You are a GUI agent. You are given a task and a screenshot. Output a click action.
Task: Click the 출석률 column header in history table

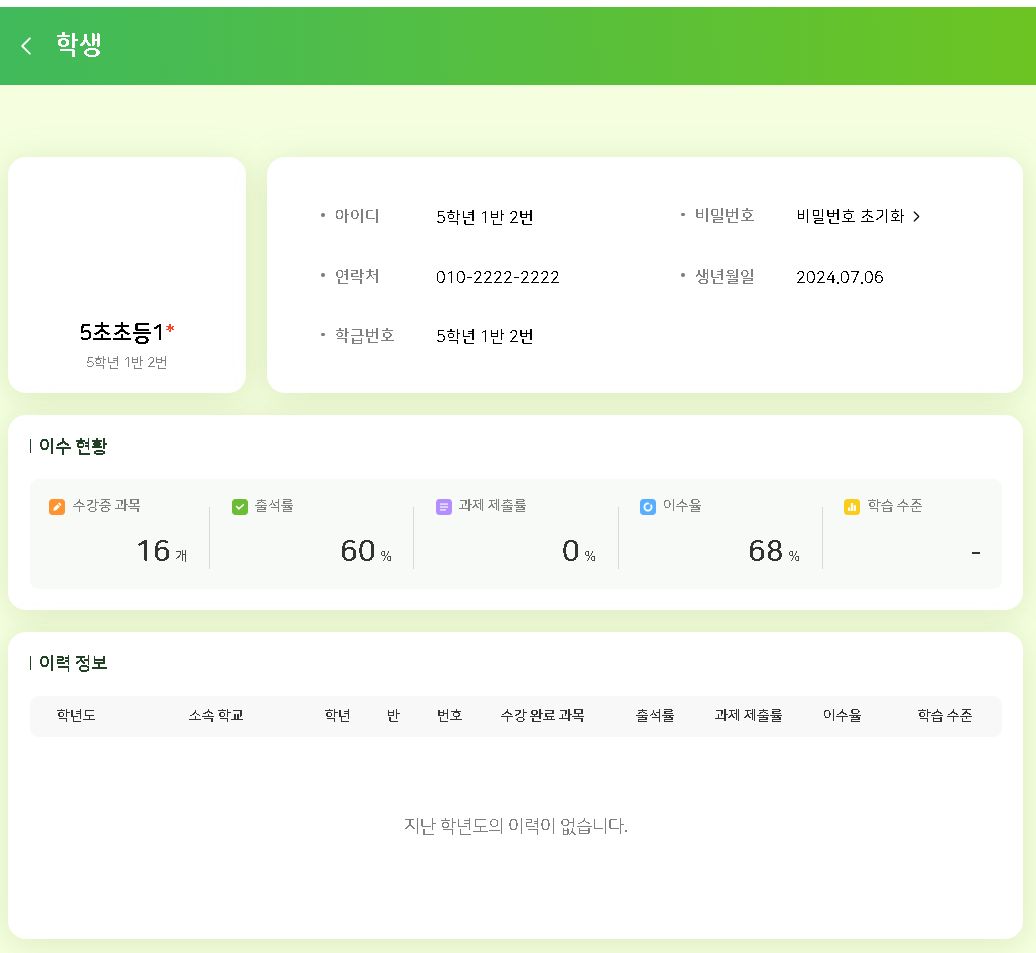click(655, 716)
